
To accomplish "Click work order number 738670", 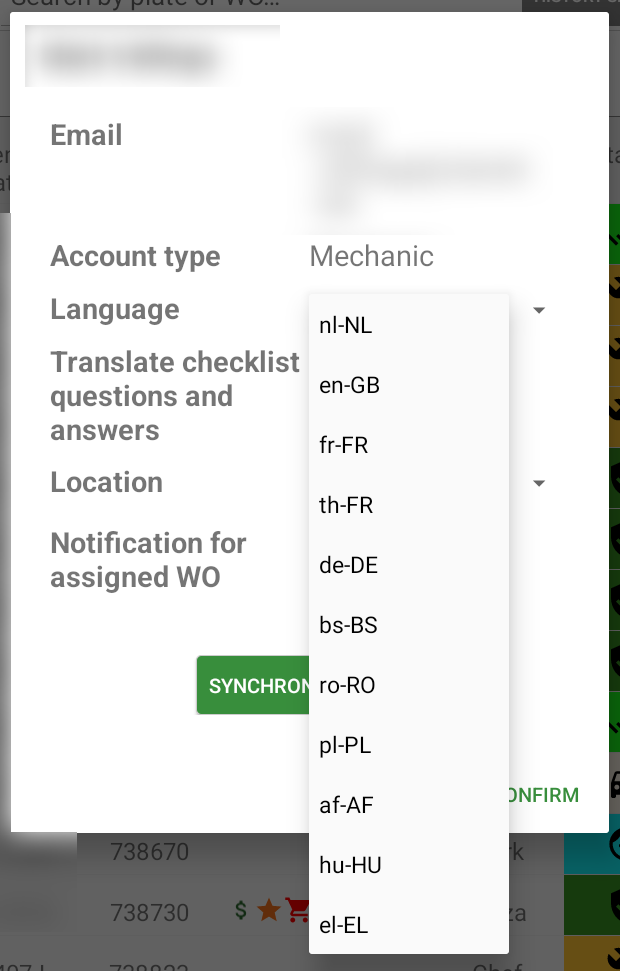I will (149, 853).
